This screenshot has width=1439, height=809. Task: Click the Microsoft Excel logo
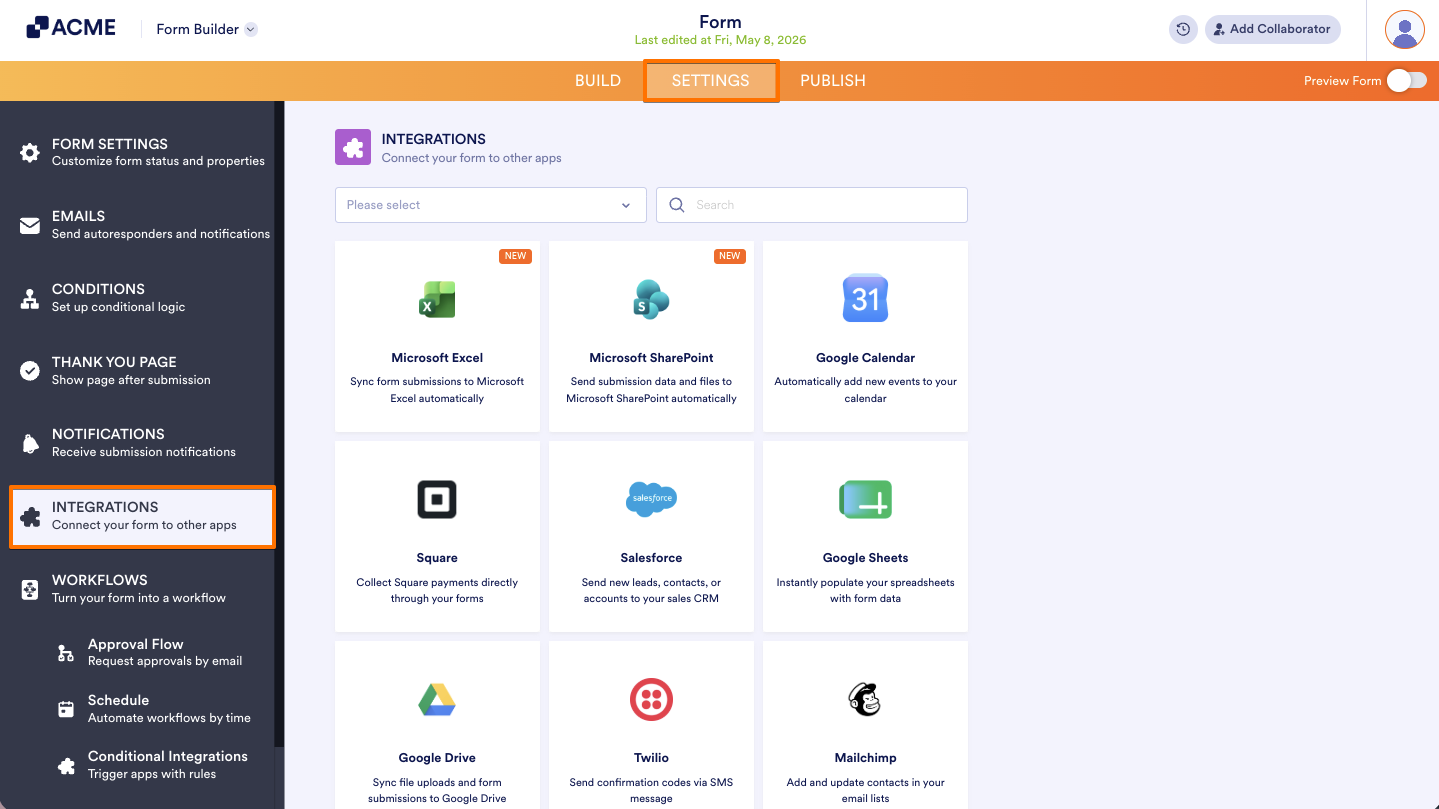[x=437, y=299]
